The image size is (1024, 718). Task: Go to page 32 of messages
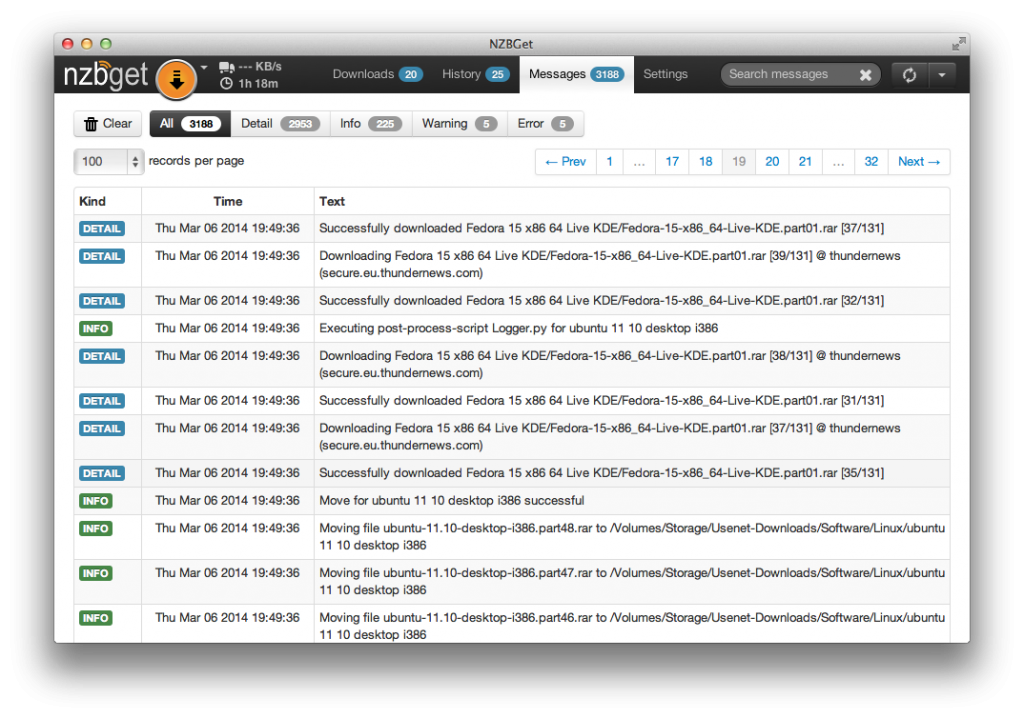(871, 161)
